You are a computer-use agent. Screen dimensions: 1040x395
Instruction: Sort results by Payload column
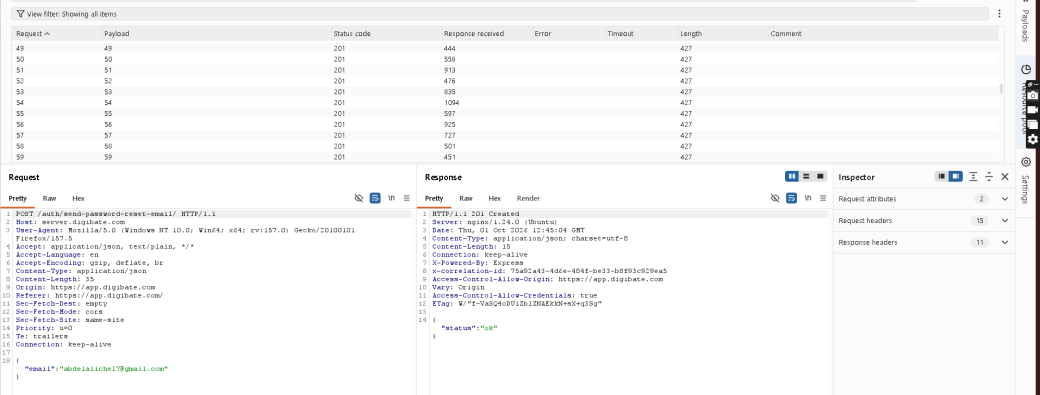[x=216, y=34]
